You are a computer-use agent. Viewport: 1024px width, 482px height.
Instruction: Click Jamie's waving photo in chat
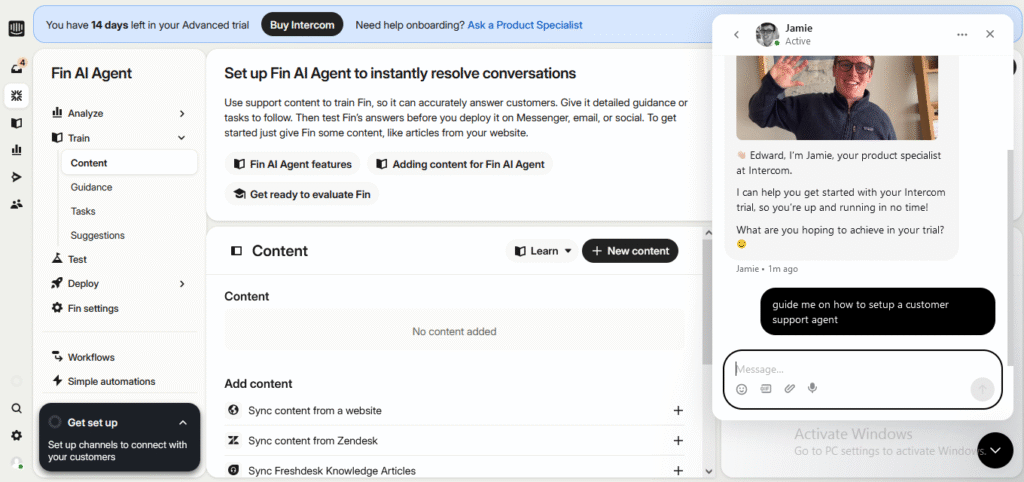[x=837, y=97]
